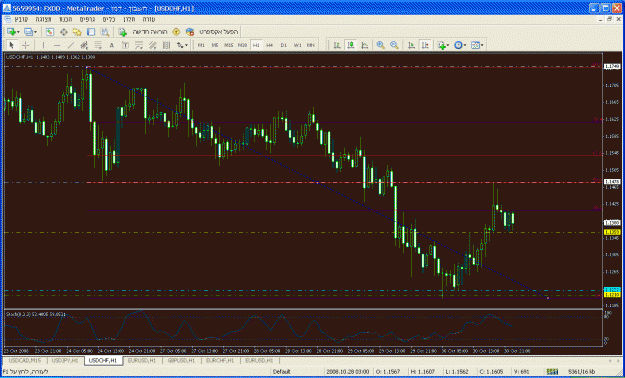
Task: Switch timeframe to M5
Action: coord(215,45)
